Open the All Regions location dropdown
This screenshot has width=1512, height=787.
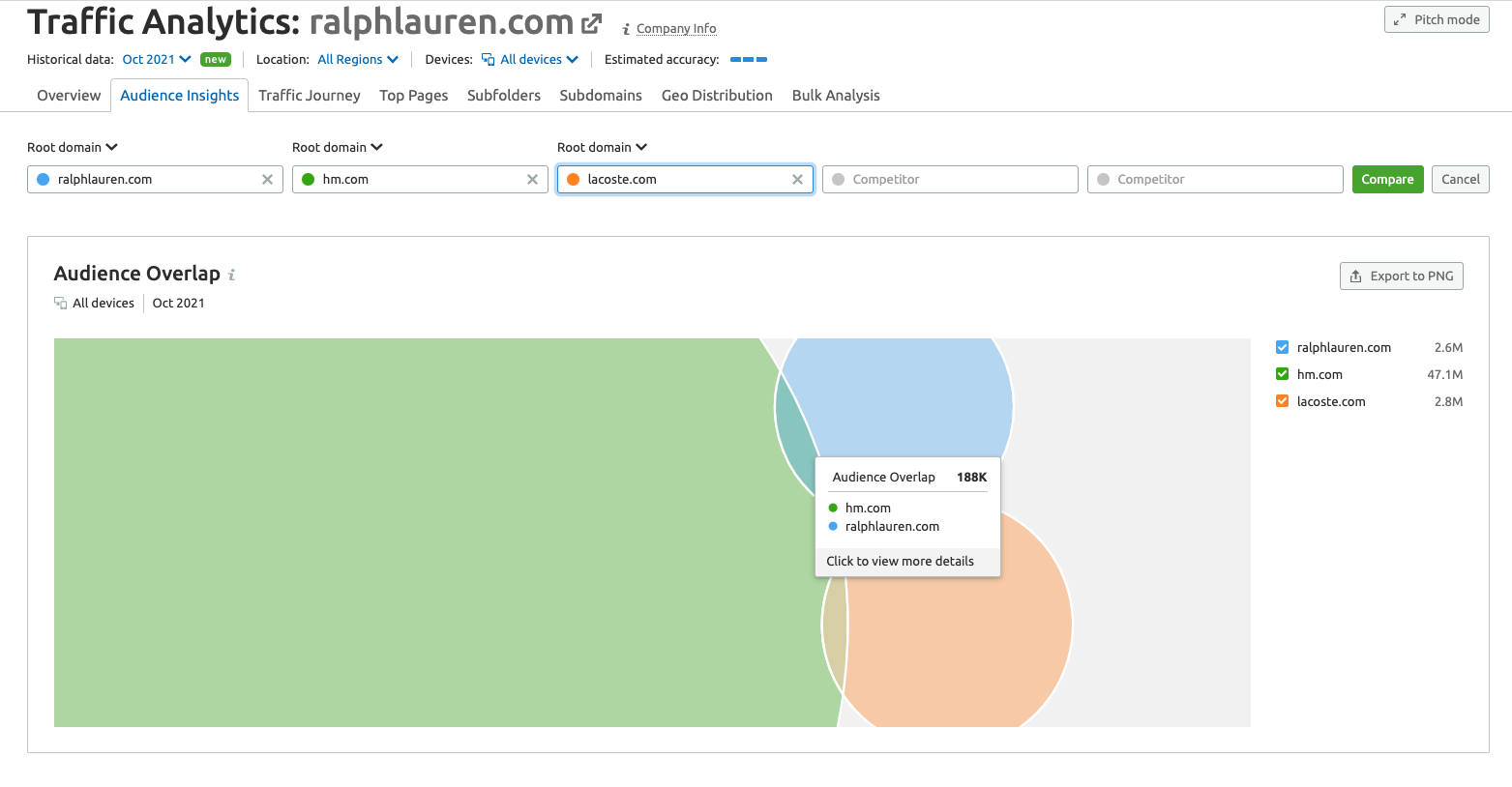[358, 60]
